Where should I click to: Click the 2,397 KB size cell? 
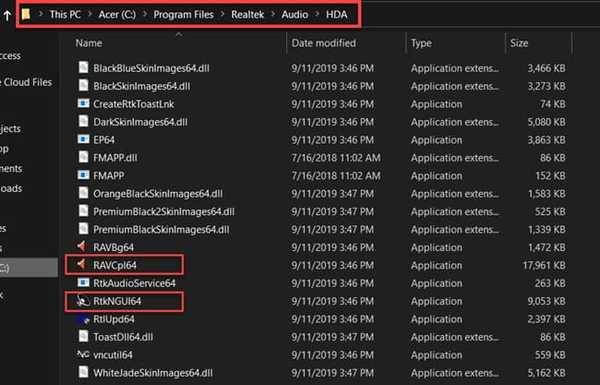[x=546, y=319]
